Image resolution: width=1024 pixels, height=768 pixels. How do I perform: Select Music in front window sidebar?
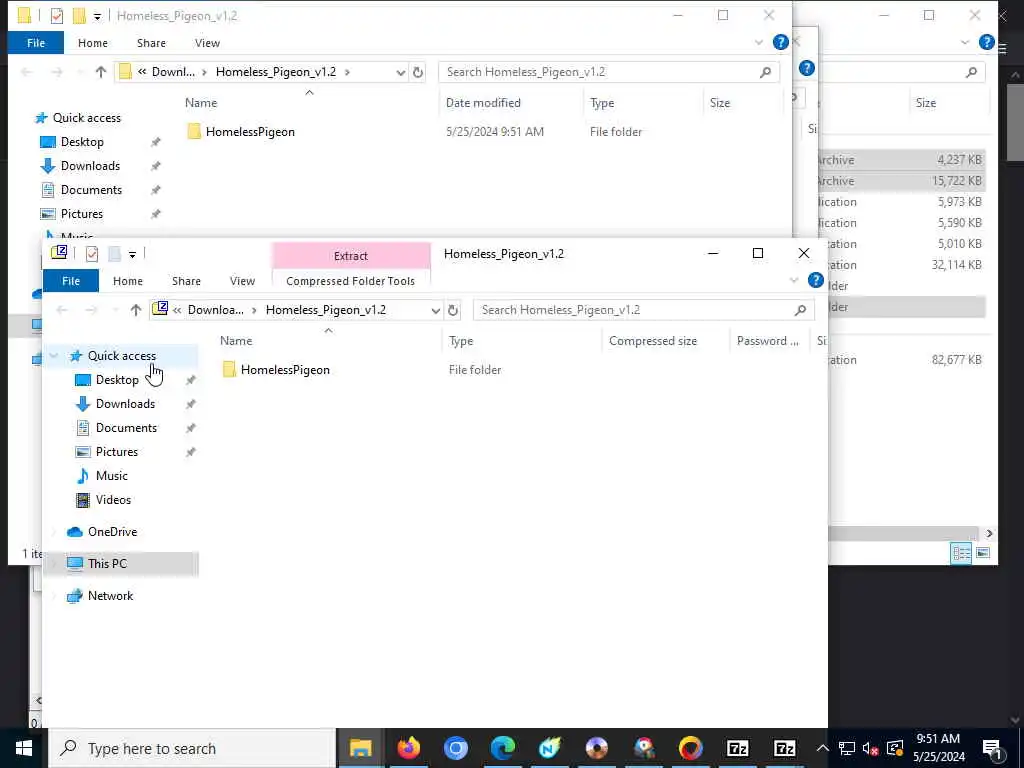tap(111, 476)
